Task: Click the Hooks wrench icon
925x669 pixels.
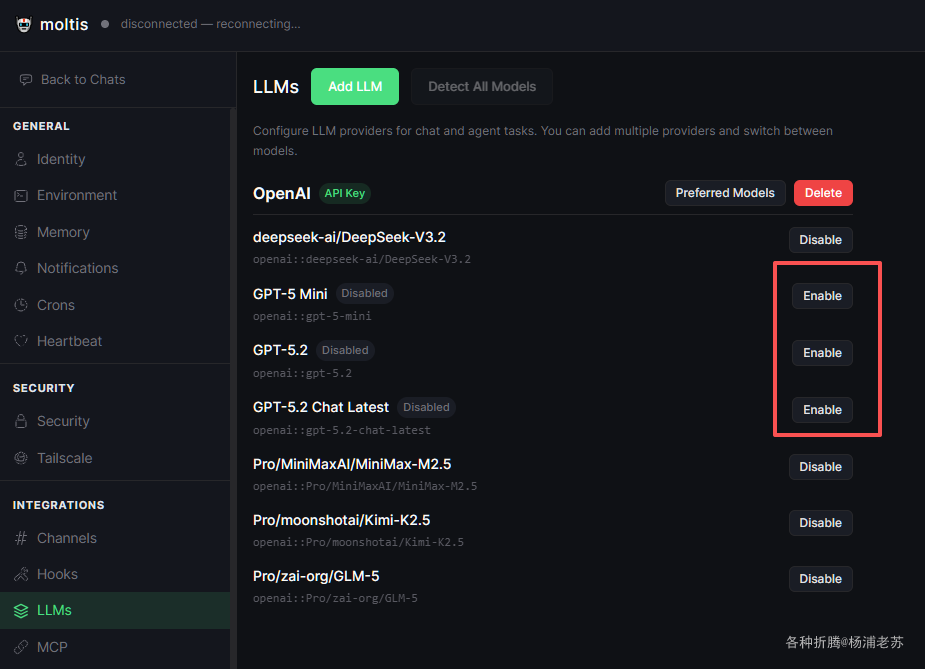Action: 21,574
